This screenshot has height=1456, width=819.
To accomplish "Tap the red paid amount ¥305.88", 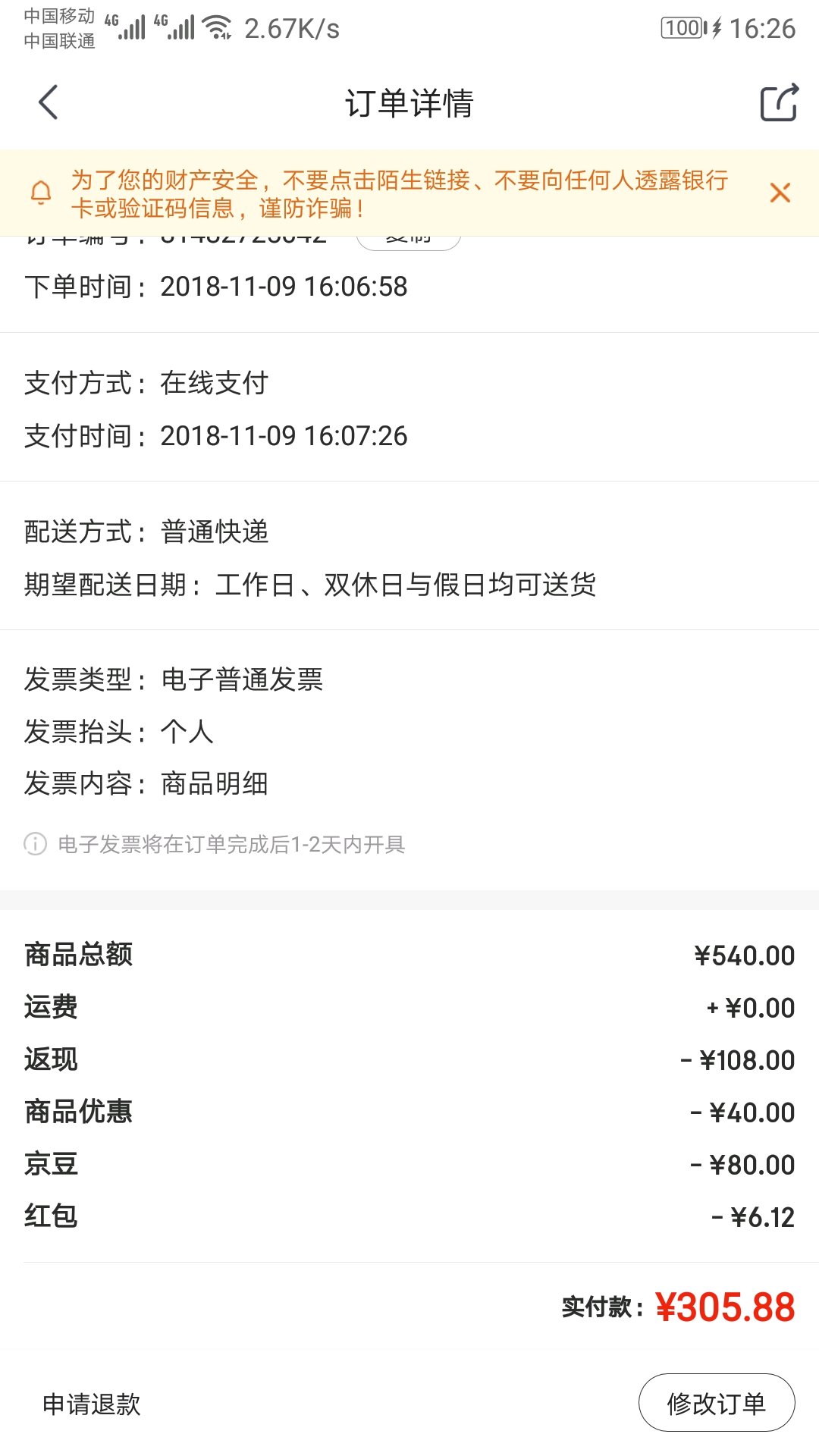I will [x=725, y=1307].
